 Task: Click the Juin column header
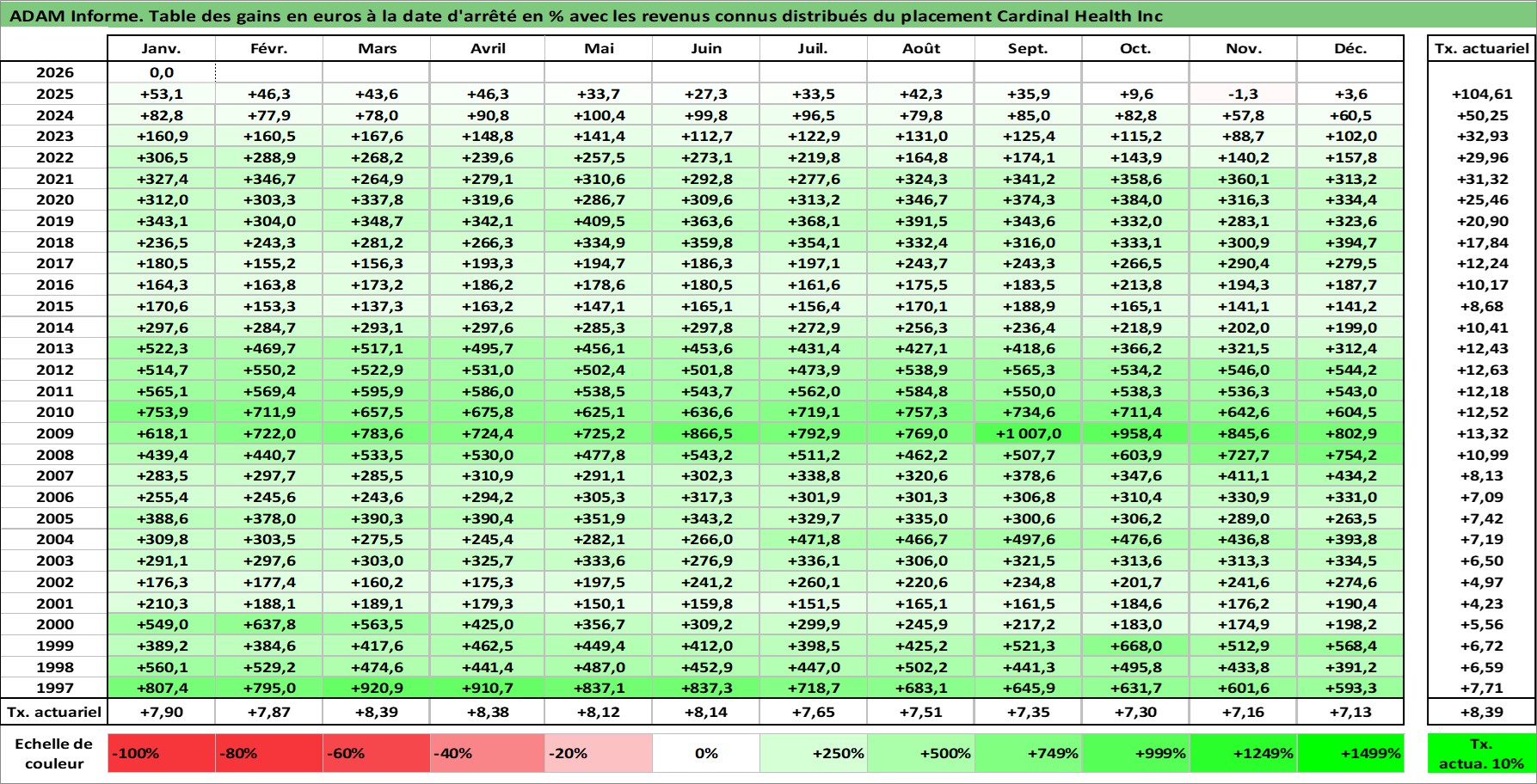coord(706,49)
